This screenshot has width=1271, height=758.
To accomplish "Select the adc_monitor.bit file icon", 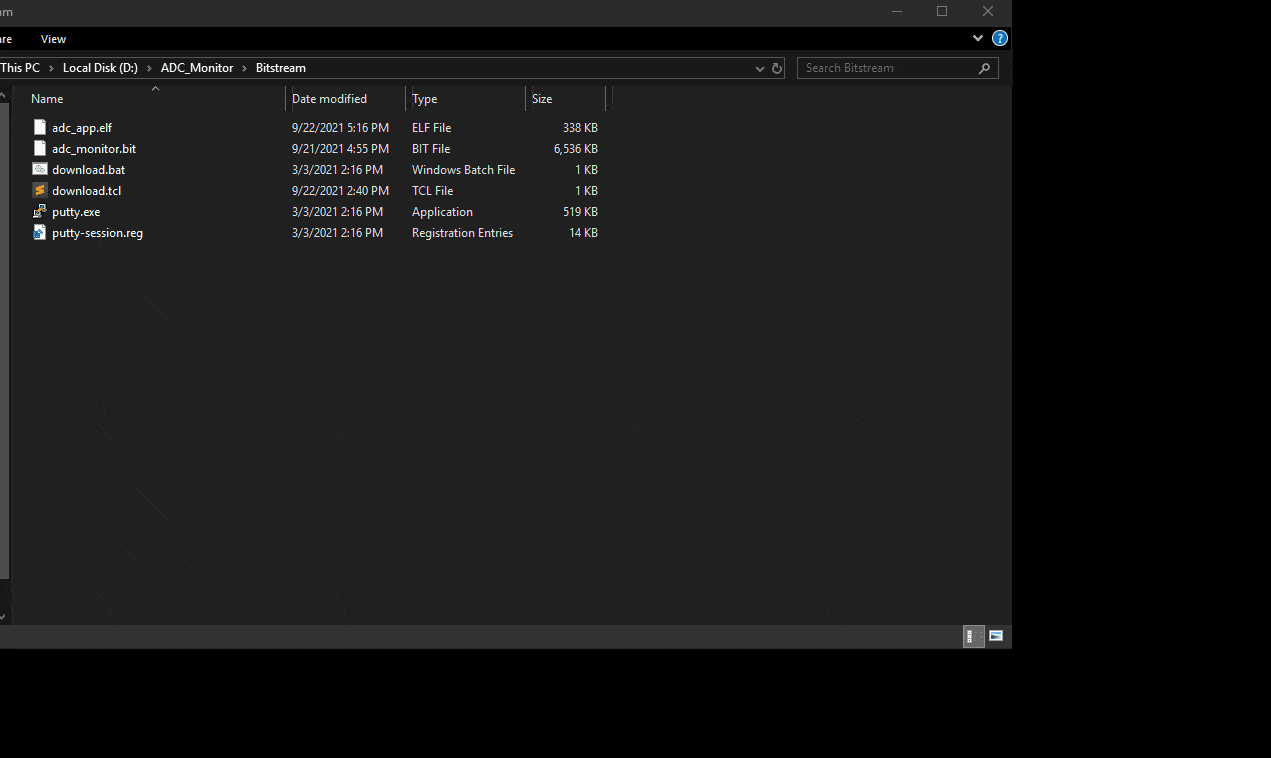I will (x=40, y=149).
